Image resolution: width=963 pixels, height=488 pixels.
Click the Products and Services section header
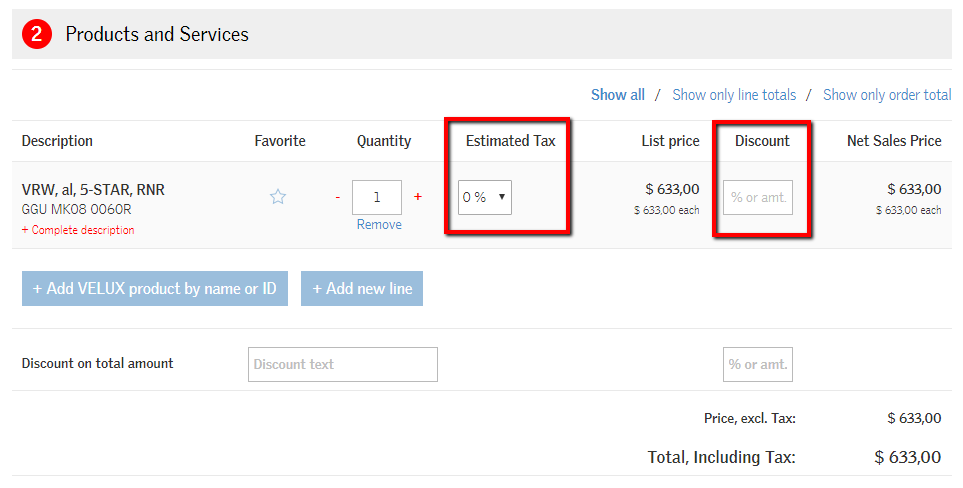point(157,34)
